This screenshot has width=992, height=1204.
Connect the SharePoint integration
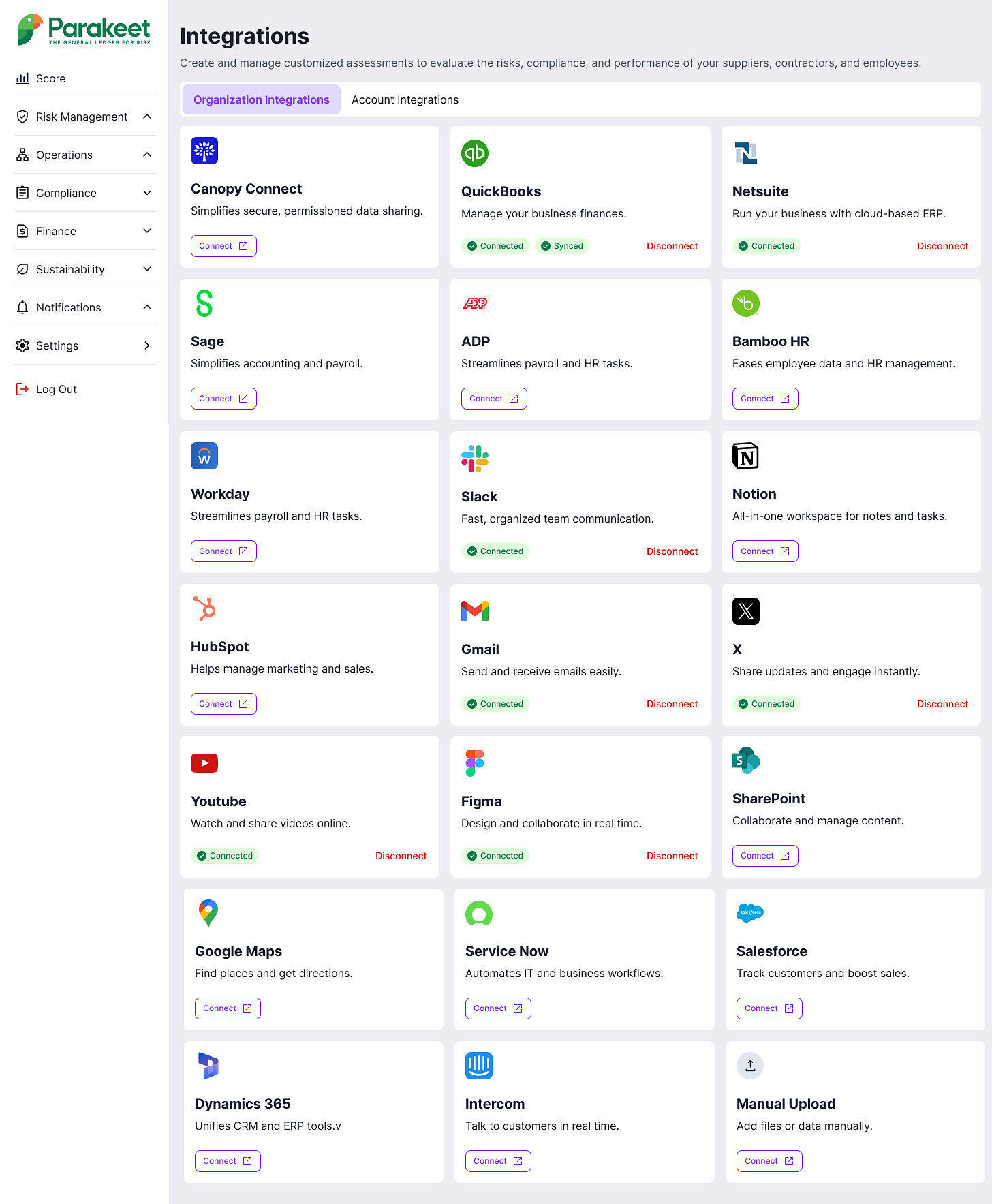tap(765, 856)
